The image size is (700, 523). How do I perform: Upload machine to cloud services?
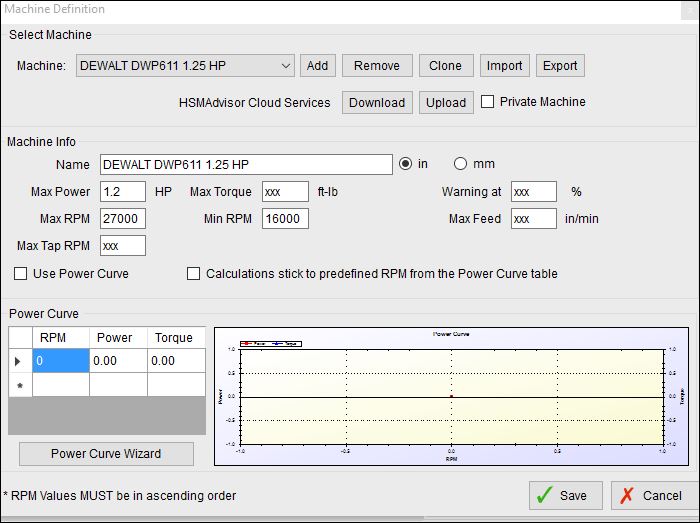pos(446,103)
